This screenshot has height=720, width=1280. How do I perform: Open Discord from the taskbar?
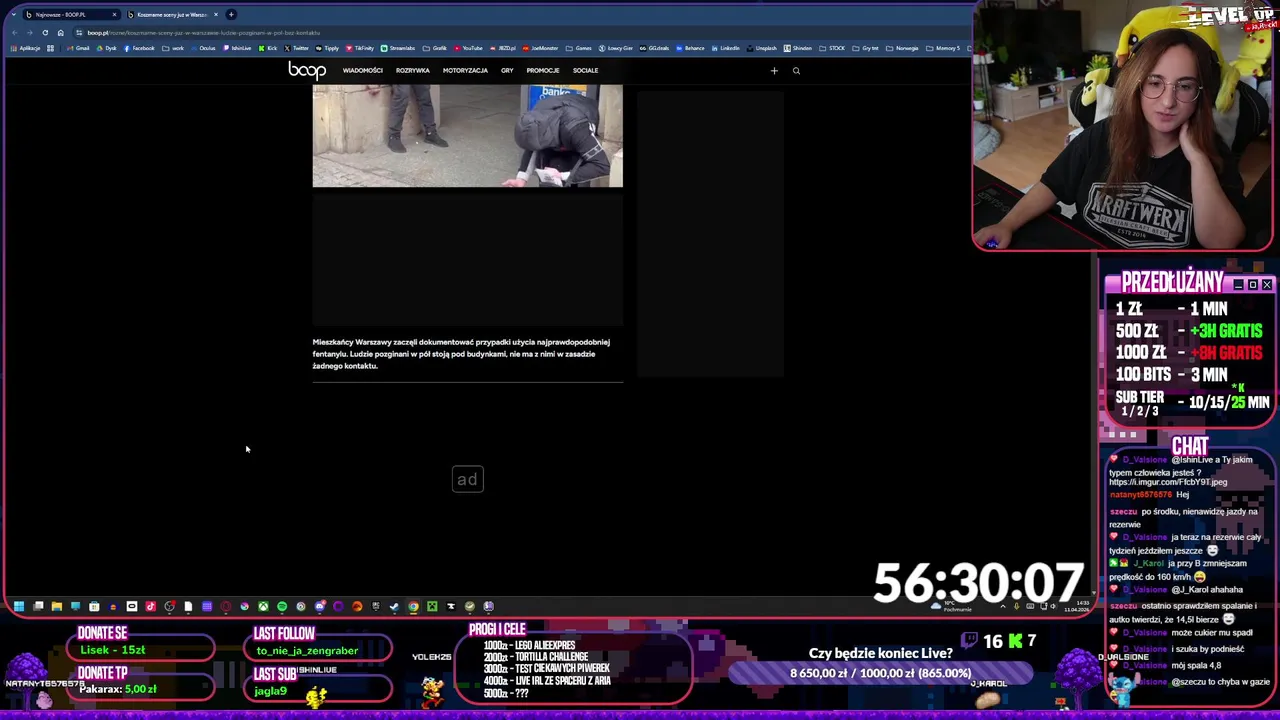pos(320,606)
